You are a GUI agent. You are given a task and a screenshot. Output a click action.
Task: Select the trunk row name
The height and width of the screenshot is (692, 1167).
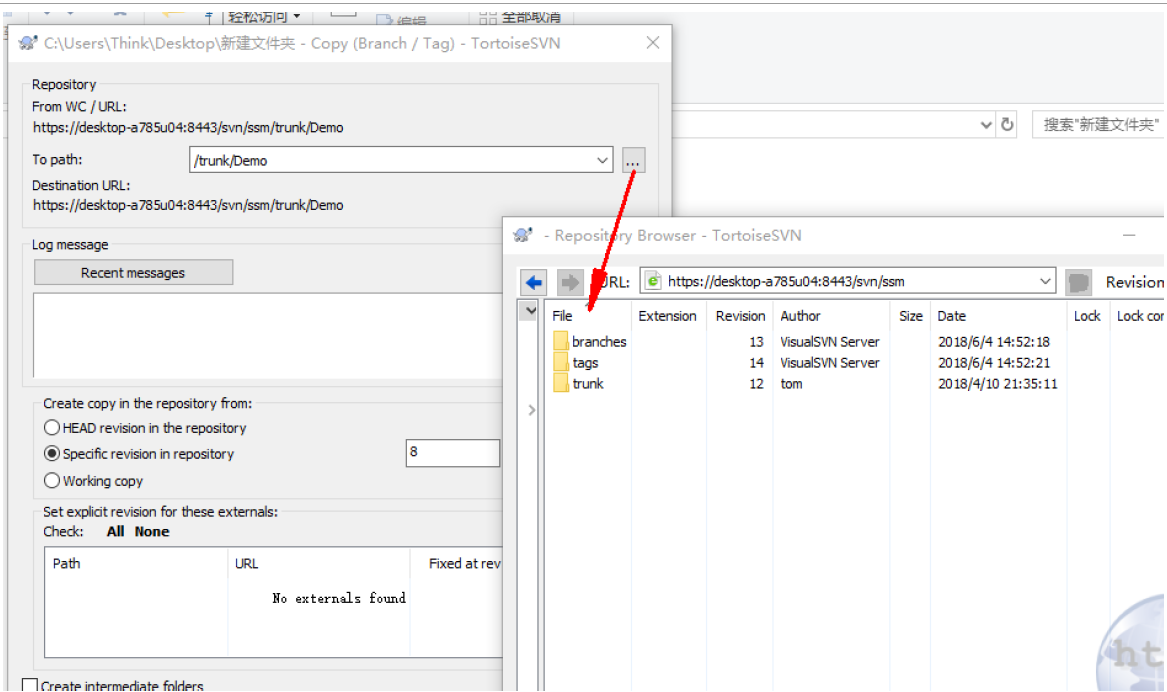[x=588, y=383]
